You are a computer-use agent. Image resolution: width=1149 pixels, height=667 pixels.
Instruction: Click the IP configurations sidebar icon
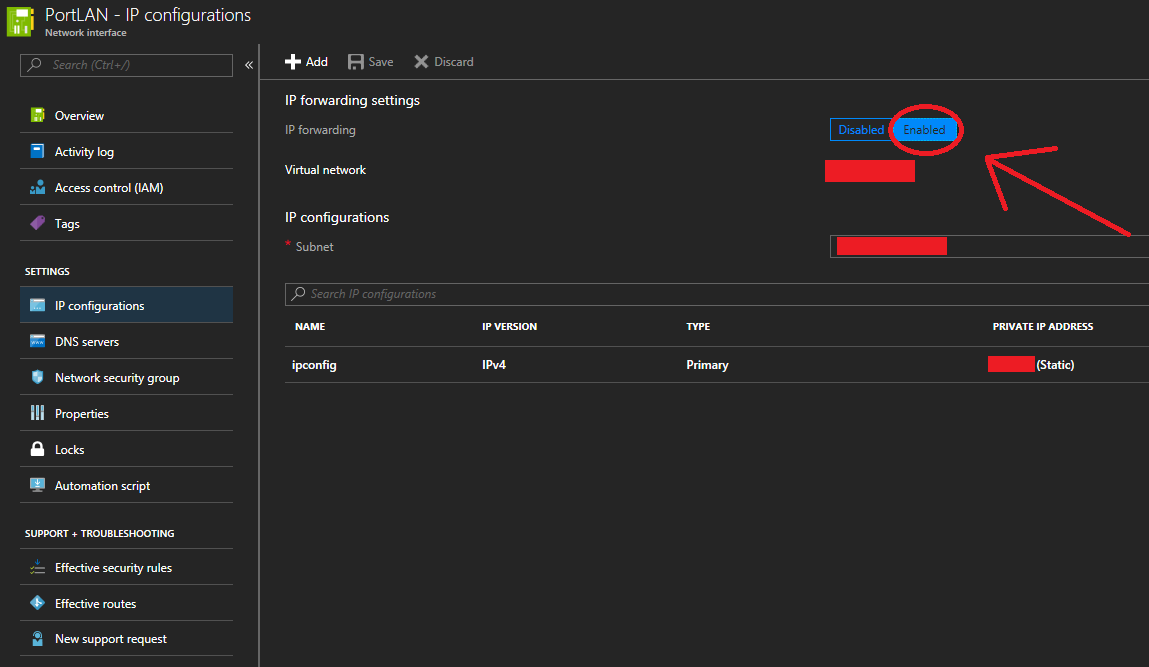[x=37, y=305]
